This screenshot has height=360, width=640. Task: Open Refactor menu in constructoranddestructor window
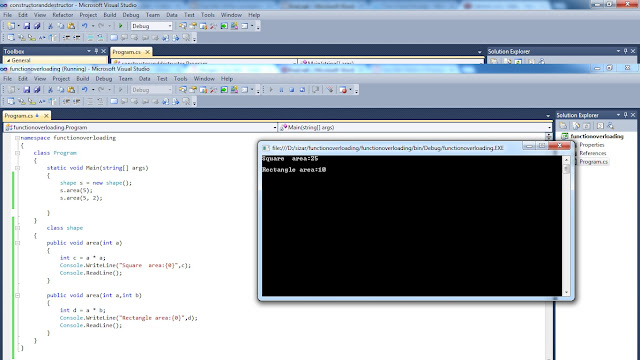tap(62, 15)
